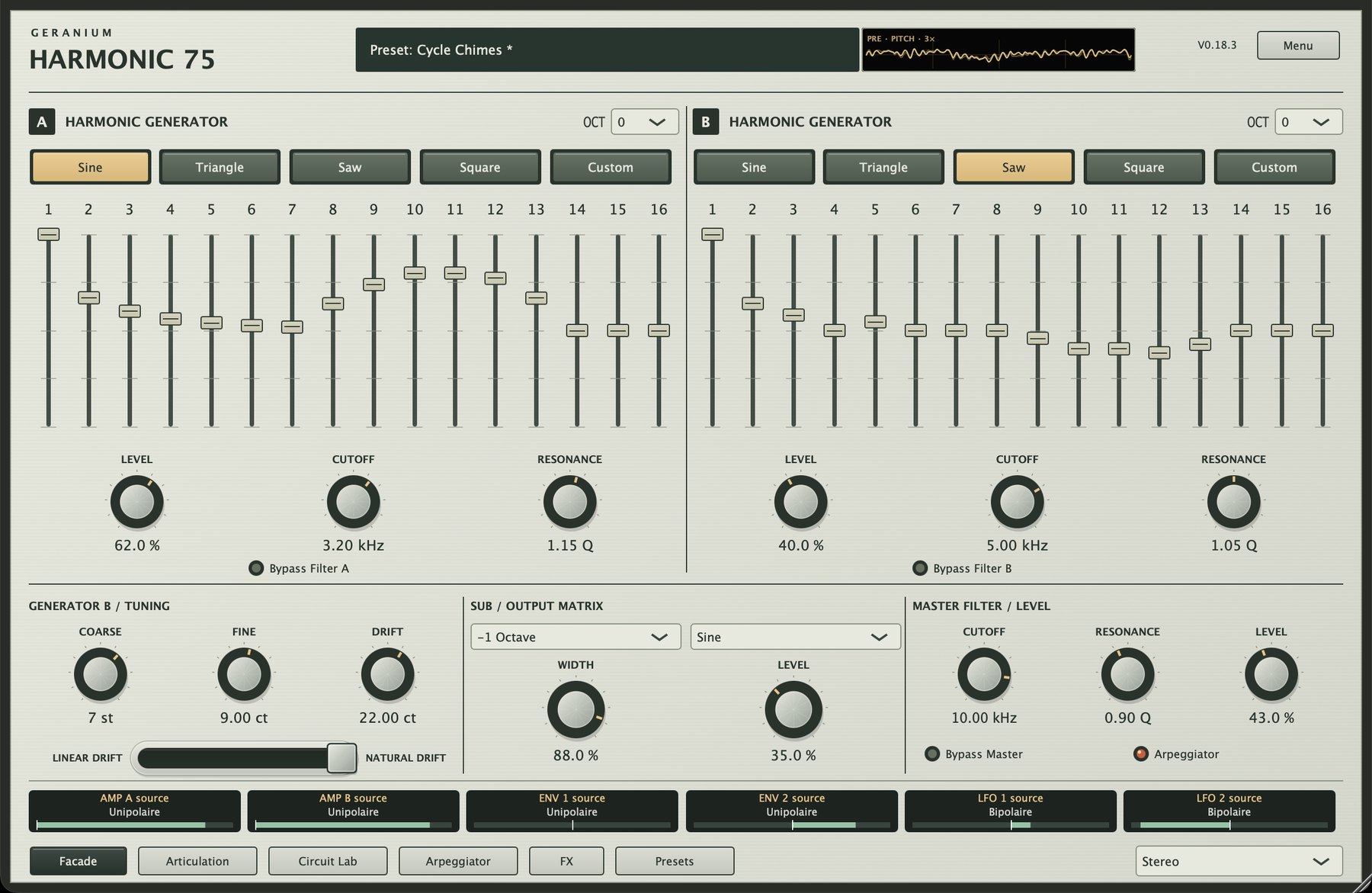Open generator B OCT dropdown
Viewport: 1372px width, 893px height.
coord(1309,122)
